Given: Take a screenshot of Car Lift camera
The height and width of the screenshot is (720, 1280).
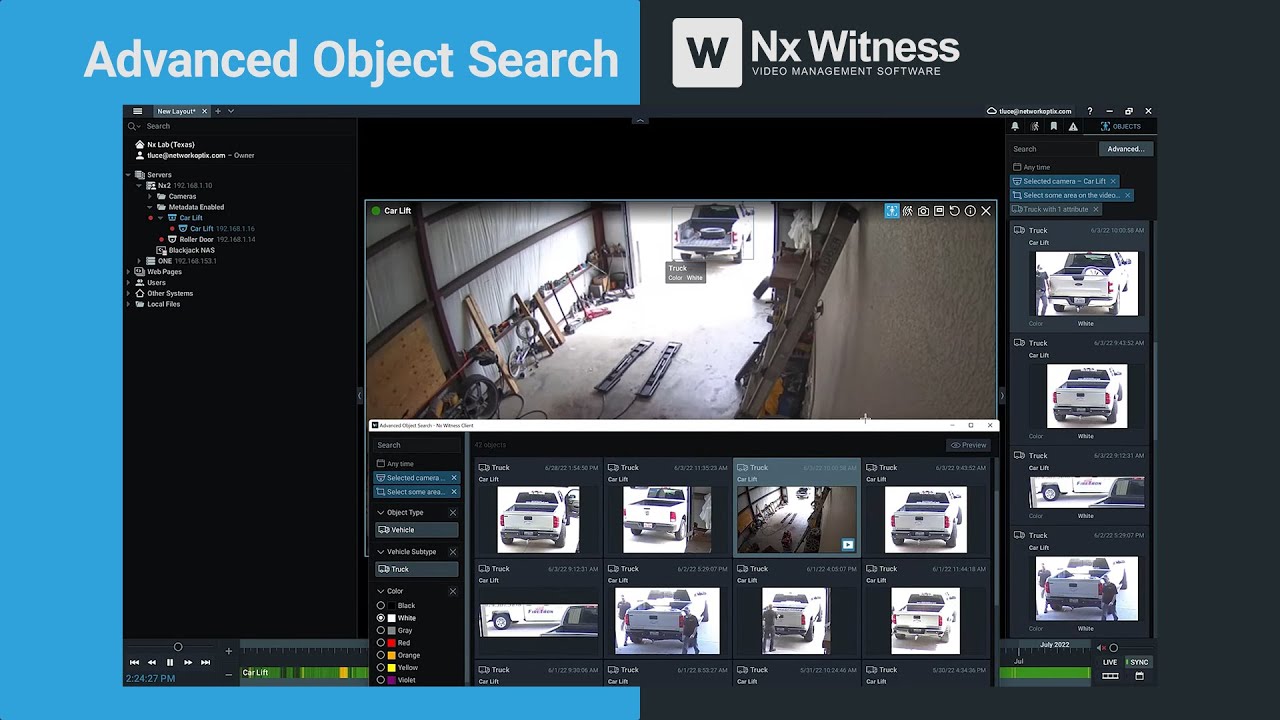Looking at the screenshot, I should point(923,211).
